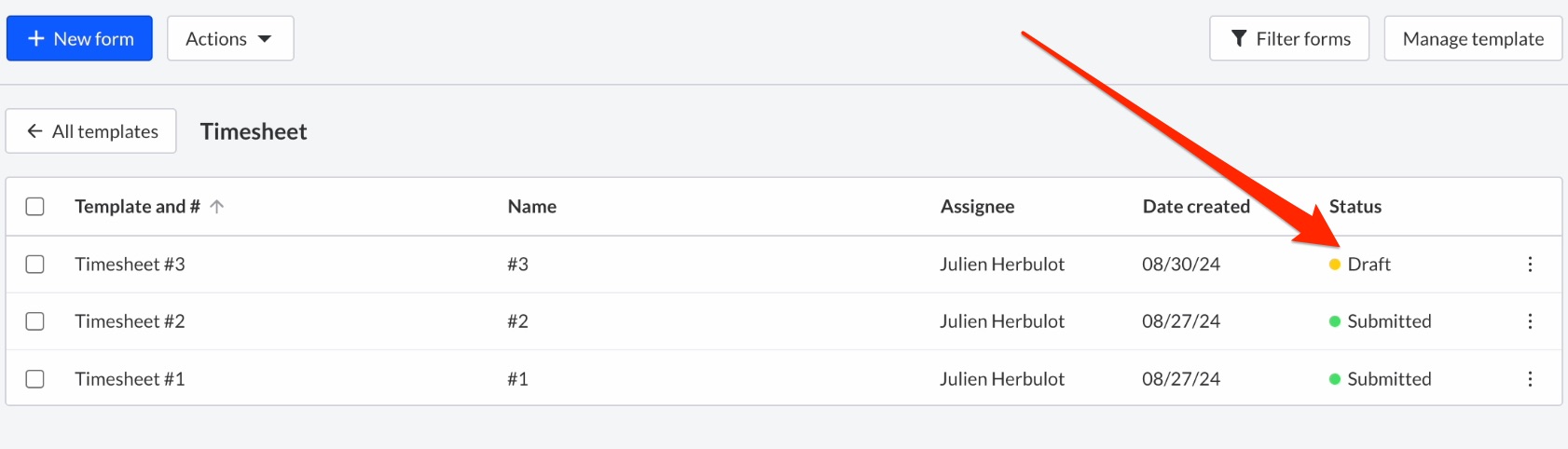Select all forms with header checkbox
This screenshot has height=449, width=1568.
tap(34, 207)
